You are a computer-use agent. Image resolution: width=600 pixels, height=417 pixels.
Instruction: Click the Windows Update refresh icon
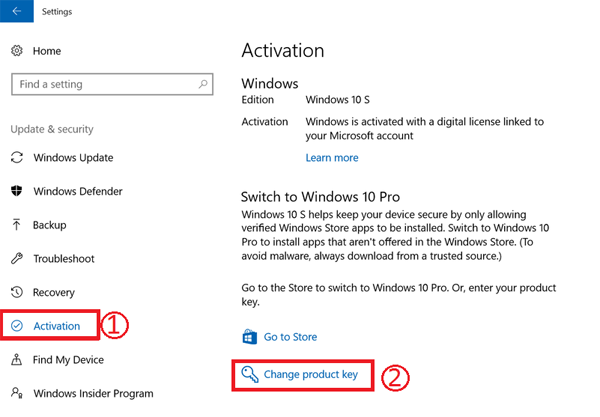coord(17,157)
